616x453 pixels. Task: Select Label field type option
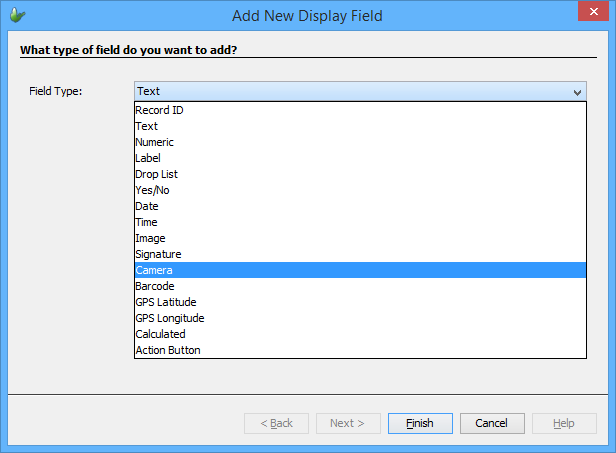(148, 158)
